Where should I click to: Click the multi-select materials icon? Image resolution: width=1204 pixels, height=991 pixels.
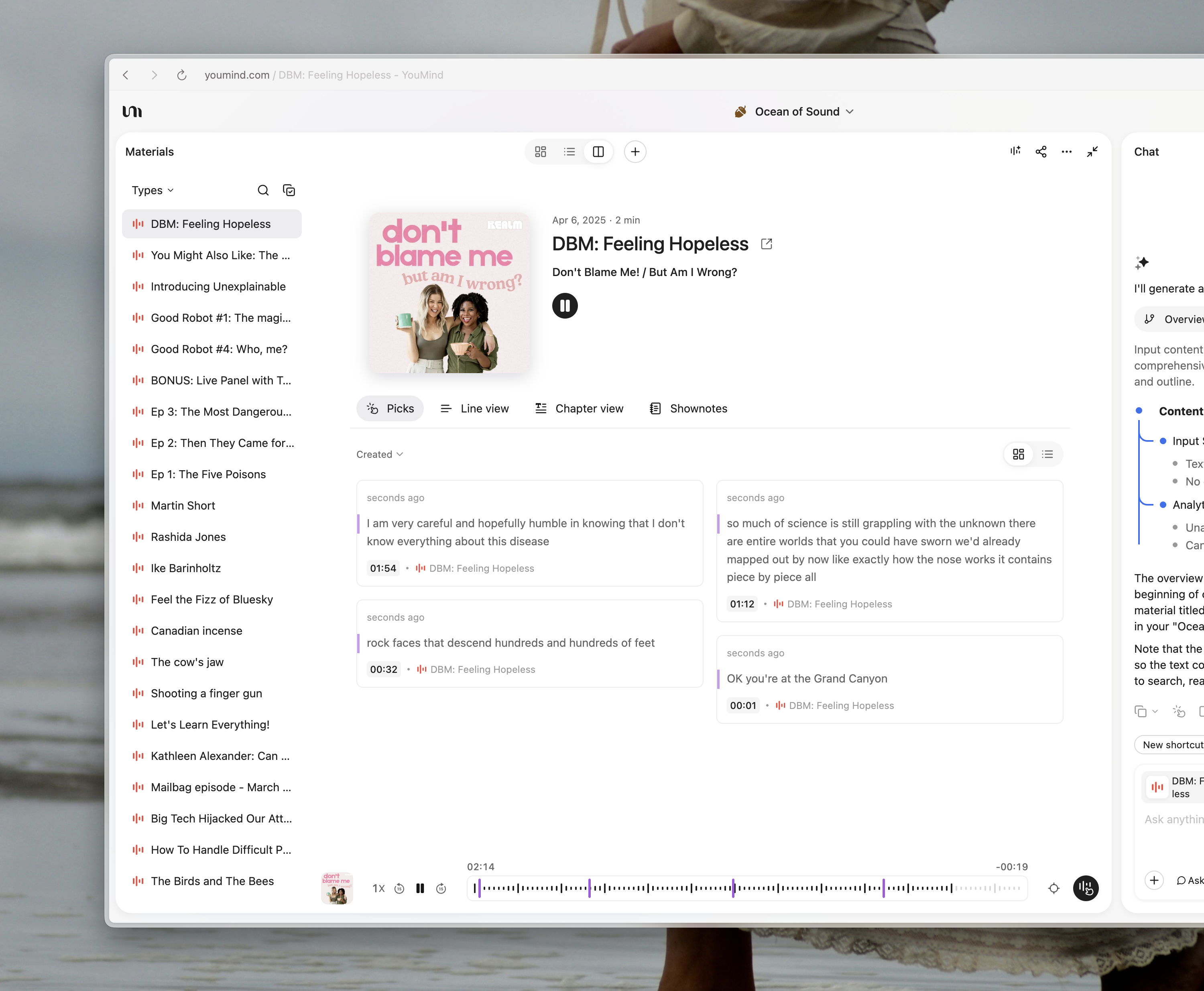pyautogui.click(x=289, y=190)
